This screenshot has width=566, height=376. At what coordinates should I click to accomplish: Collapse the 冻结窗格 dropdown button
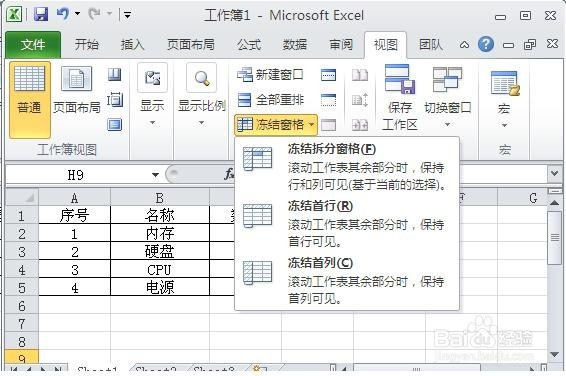click(276, 125)
